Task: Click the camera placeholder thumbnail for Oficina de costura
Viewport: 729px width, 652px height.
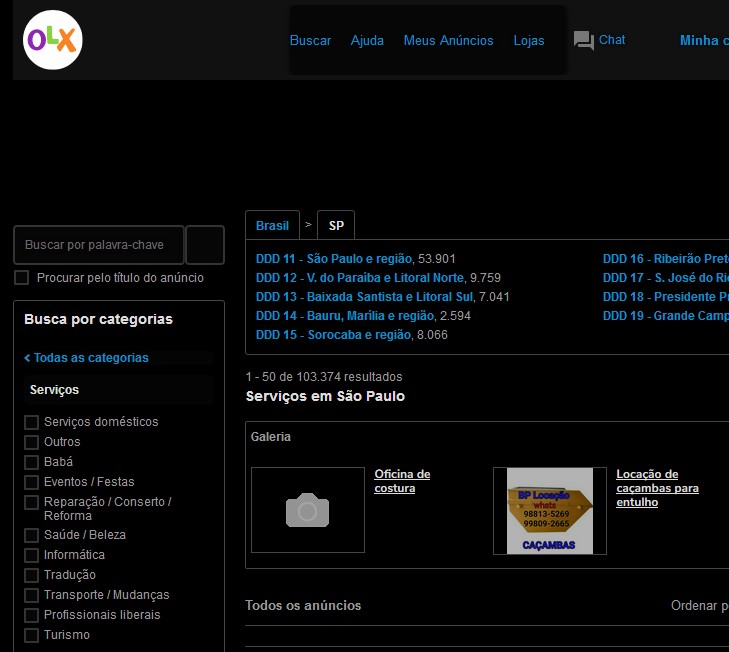Action: click(308, 510)
